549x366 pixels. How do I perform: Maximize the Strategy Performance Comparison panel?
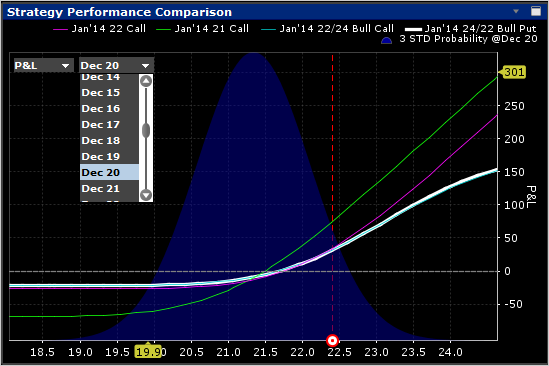coord(536,11)
